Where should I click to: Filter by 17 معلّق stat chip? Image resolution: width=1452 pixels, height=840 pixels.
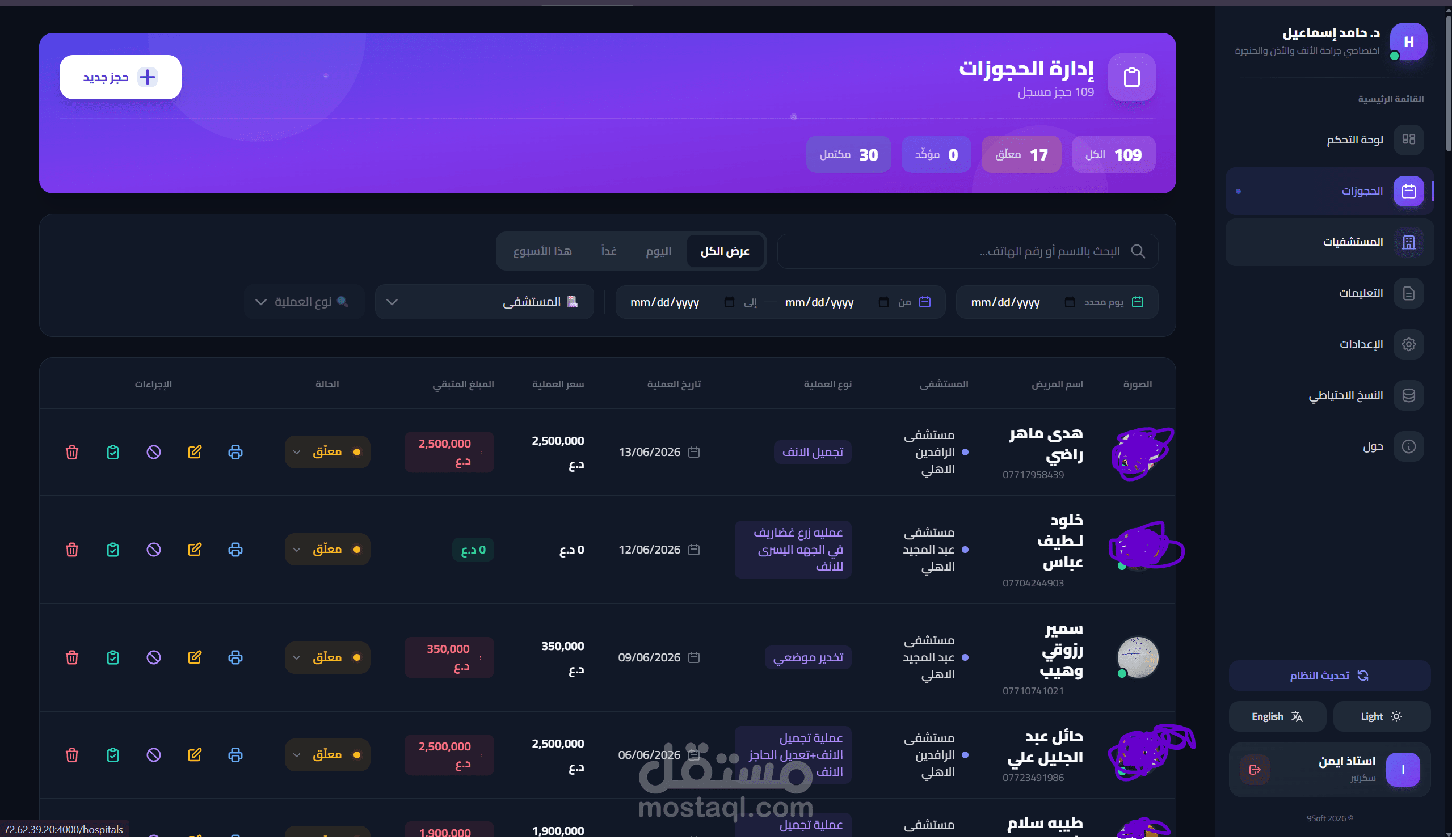pyautogui.click(x=1021, y=154)
